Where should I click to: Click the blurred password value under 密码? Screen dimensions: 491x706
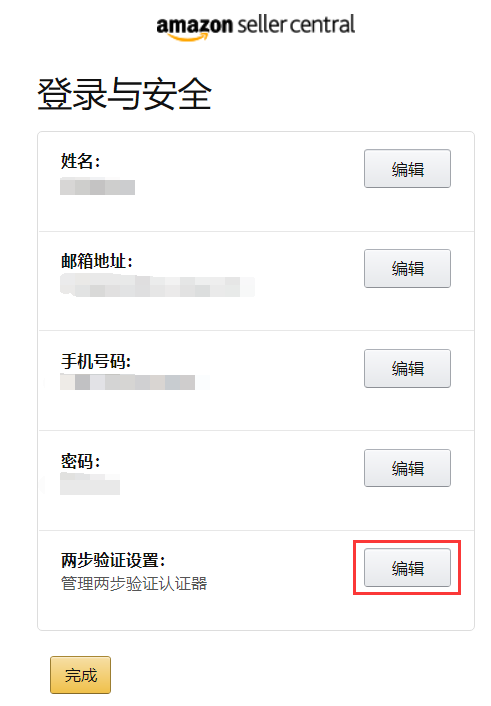pos(90,484)
